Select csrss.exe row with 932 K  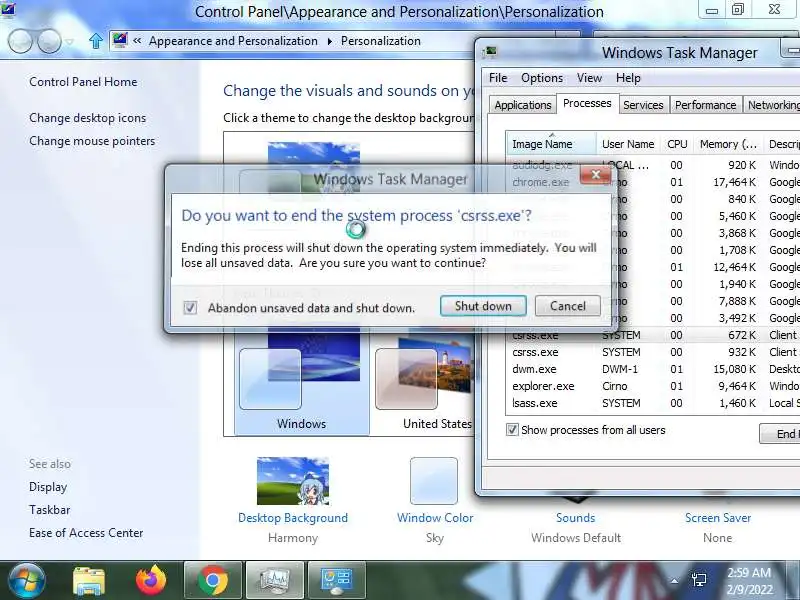(653, 352)
